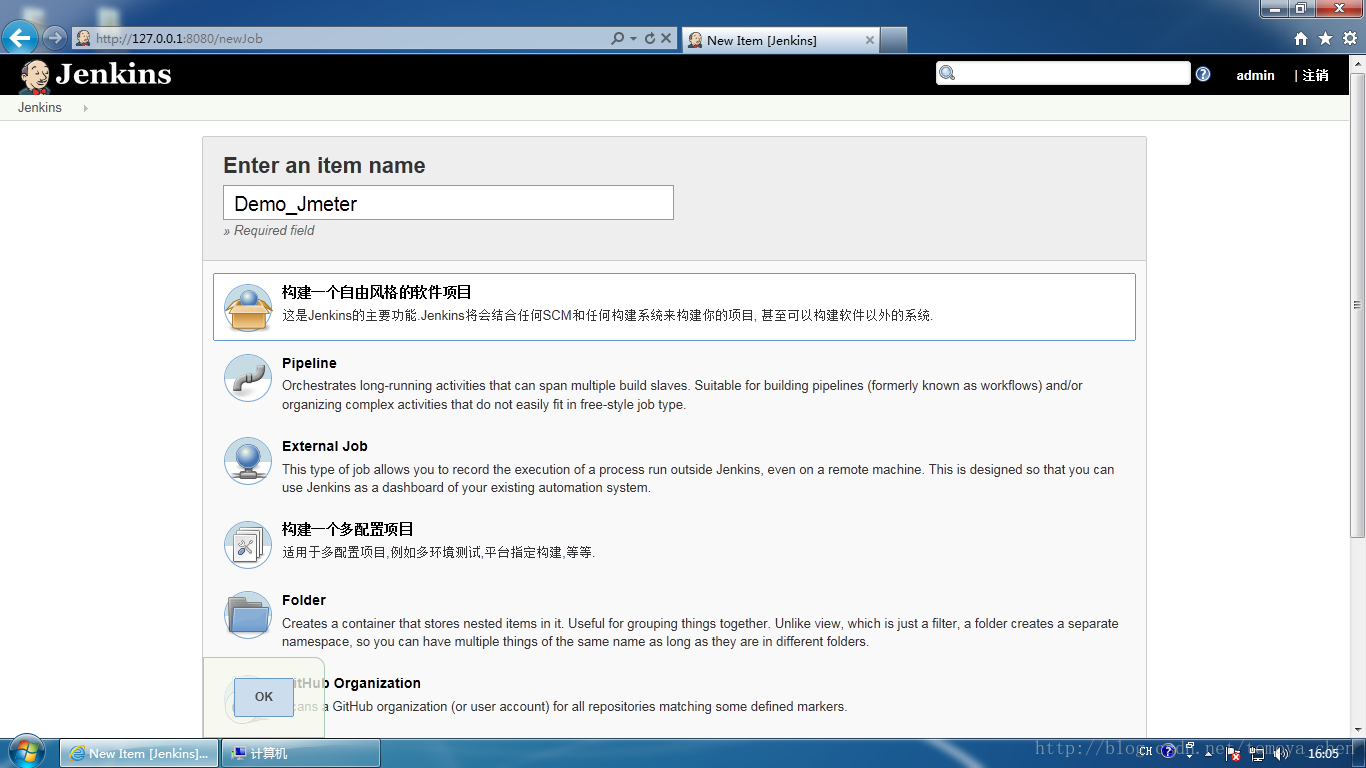Click the CH language indicator

tap(1145, 752)
